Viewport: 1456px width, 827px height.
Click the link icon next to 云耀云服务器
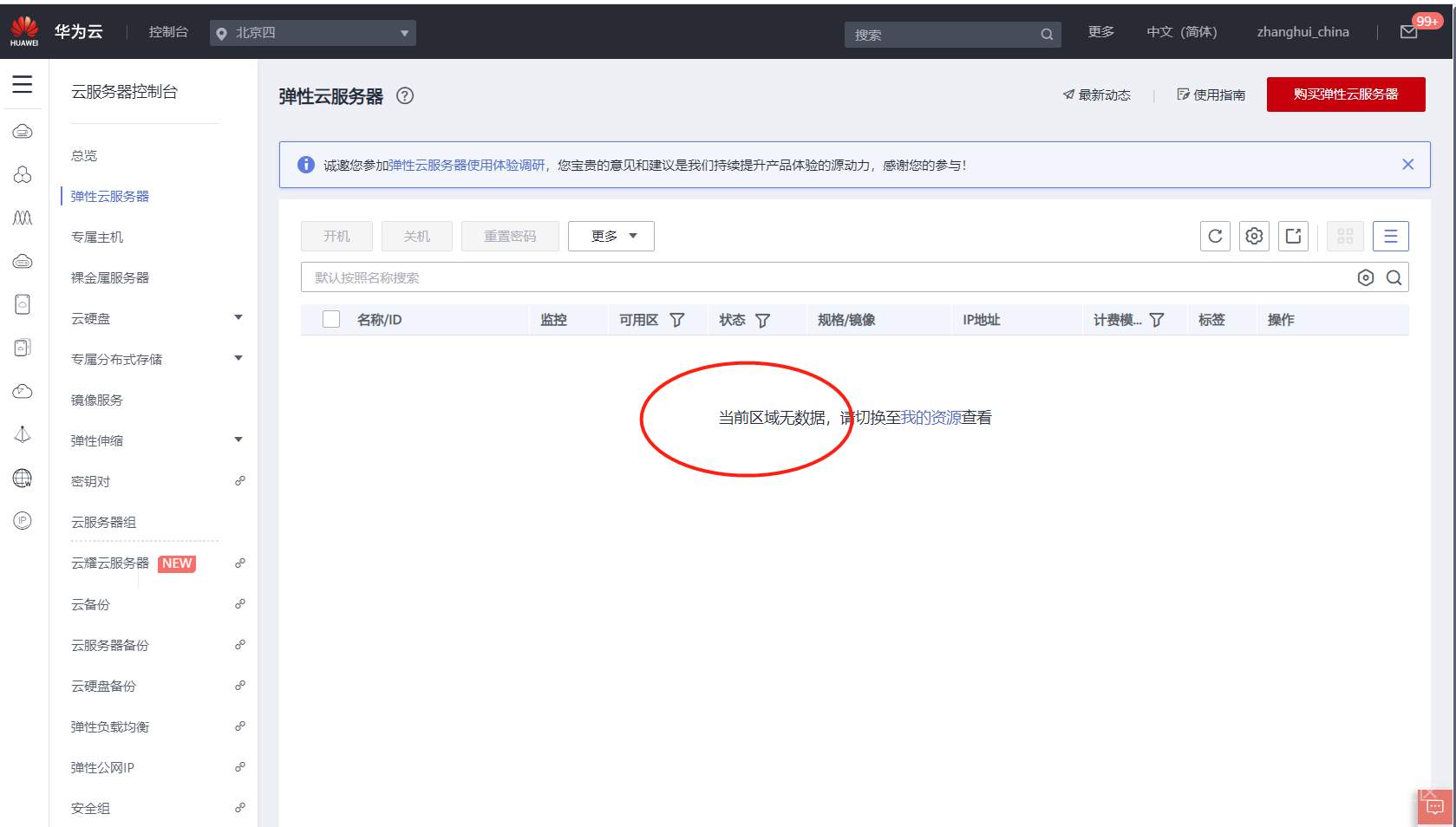[240, 563]
